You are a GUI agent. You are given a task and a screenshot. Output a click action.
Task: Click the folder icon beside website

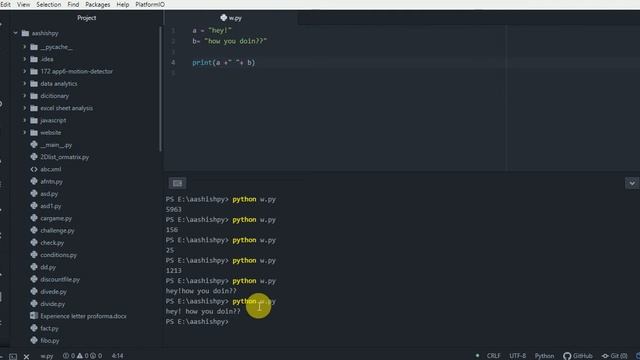(x=34, y=133)
